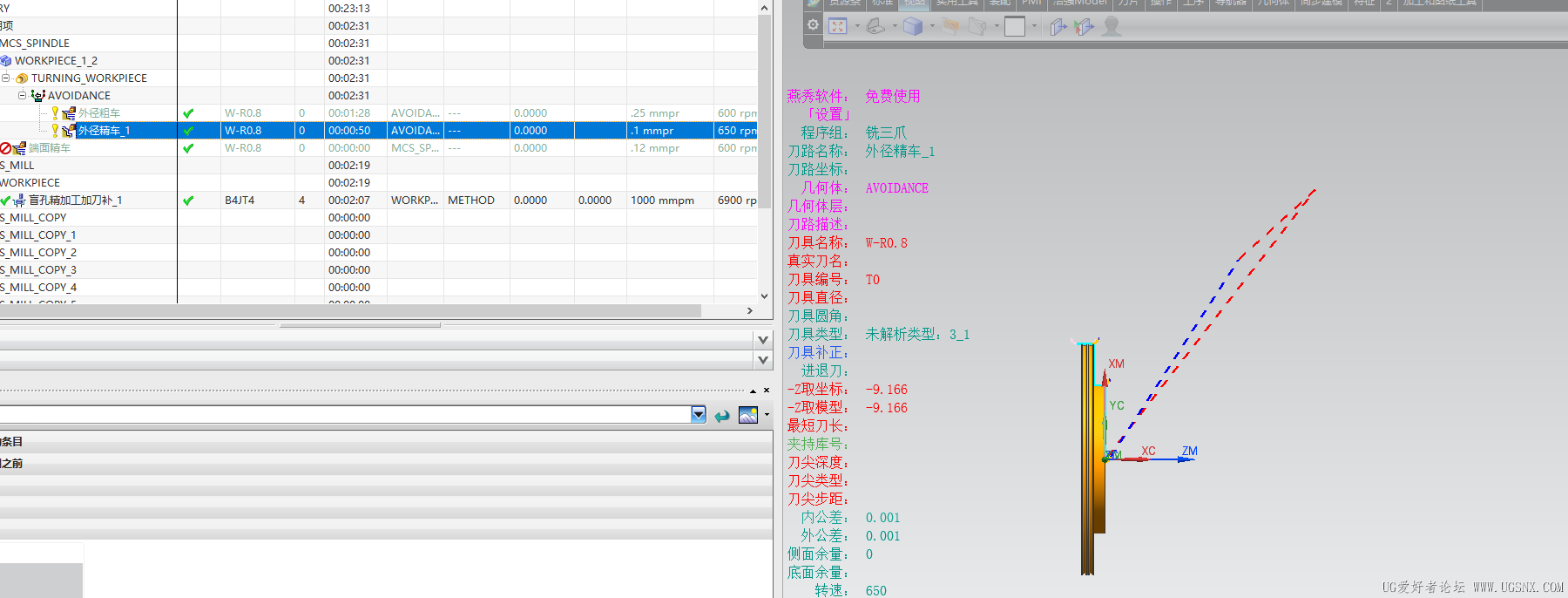Viewport: 1568px width, 598px height.
Task: Click the horizontal scrollbar right arrow
Action: pyautogui.click(x=750, y=310)
